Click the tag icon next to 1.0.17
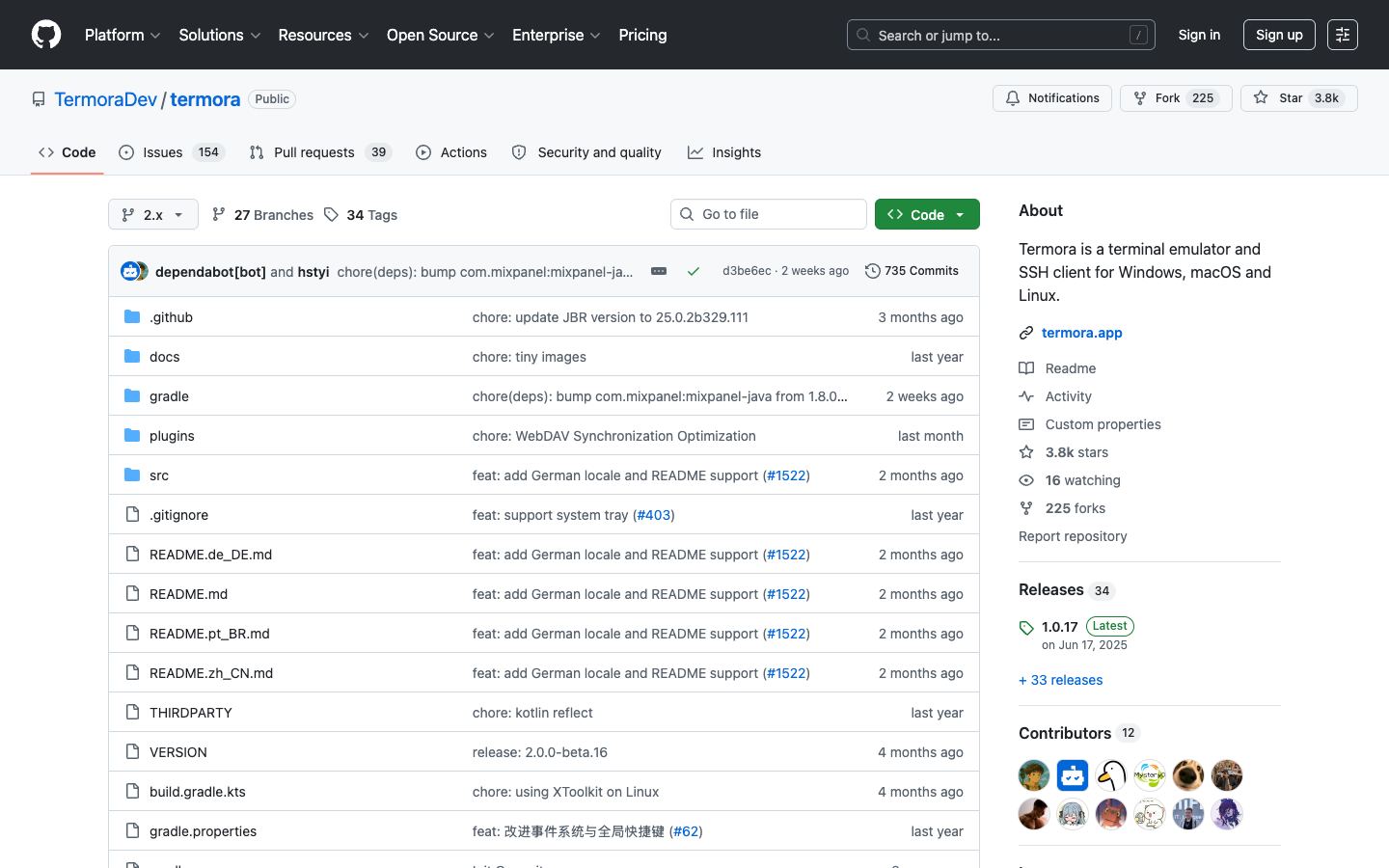 click(x=1026, y=628)
